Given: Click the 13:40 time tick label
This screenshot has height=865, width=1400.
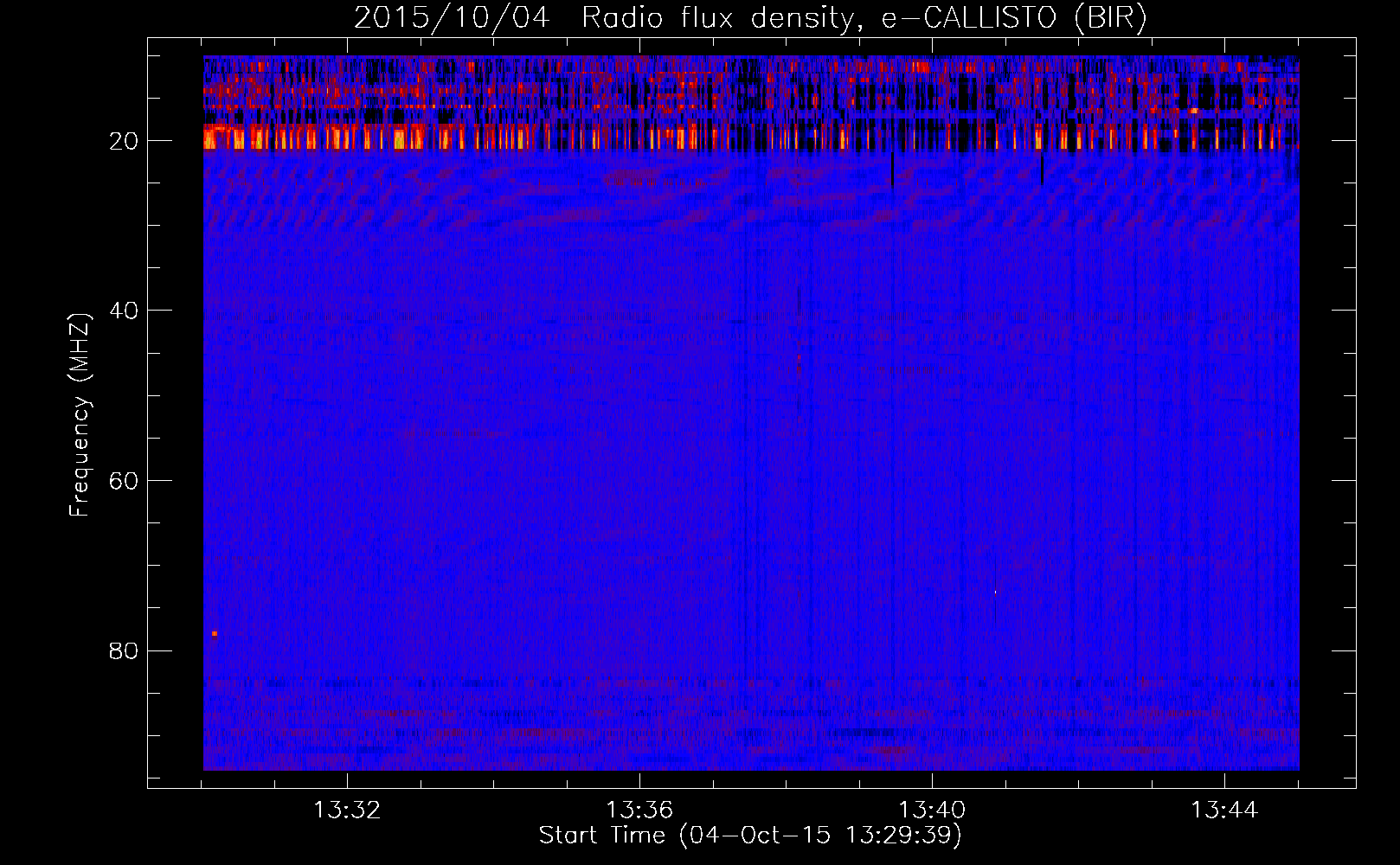Looking at the screenshot, I should pos(932,811).
